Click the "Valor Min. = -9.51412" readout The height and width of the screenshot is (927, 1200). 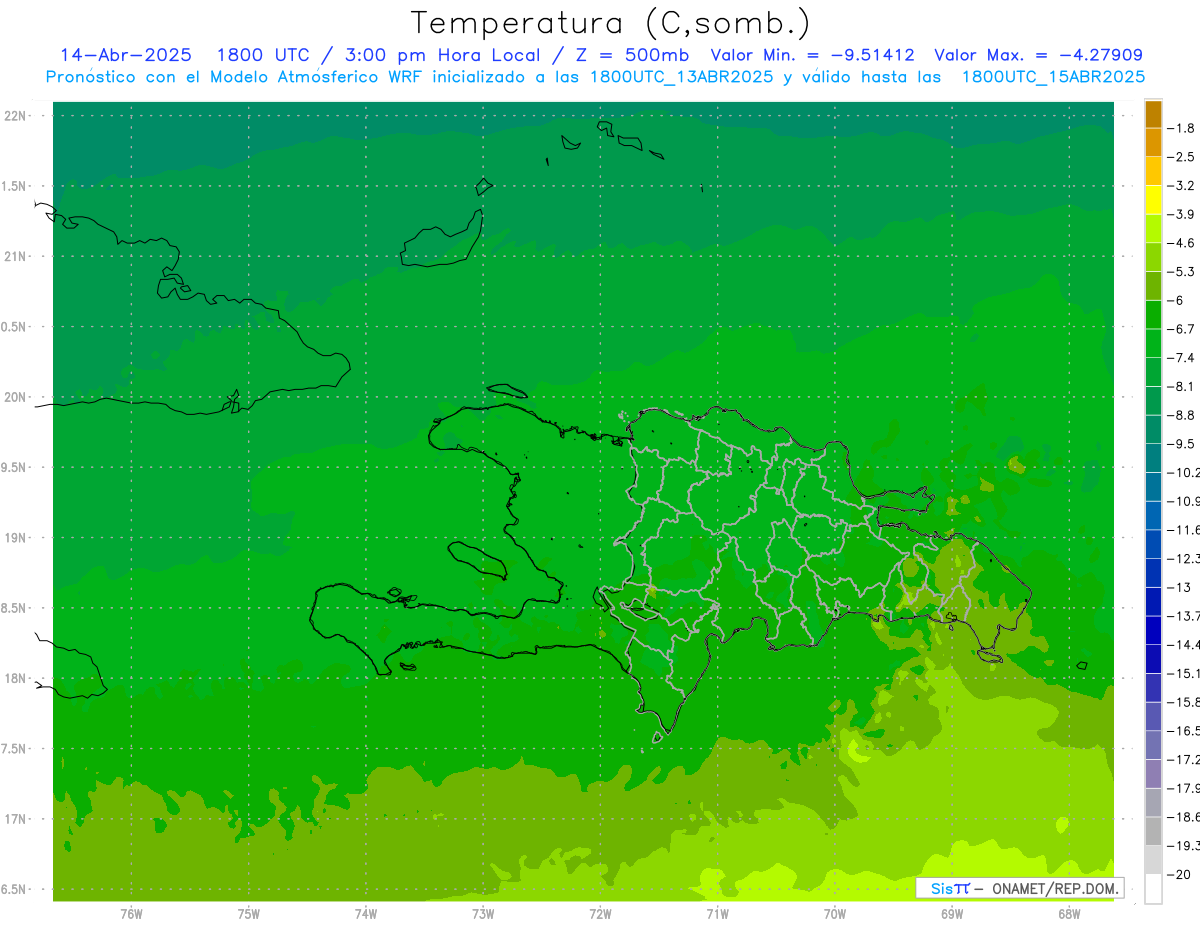[812, 55]
